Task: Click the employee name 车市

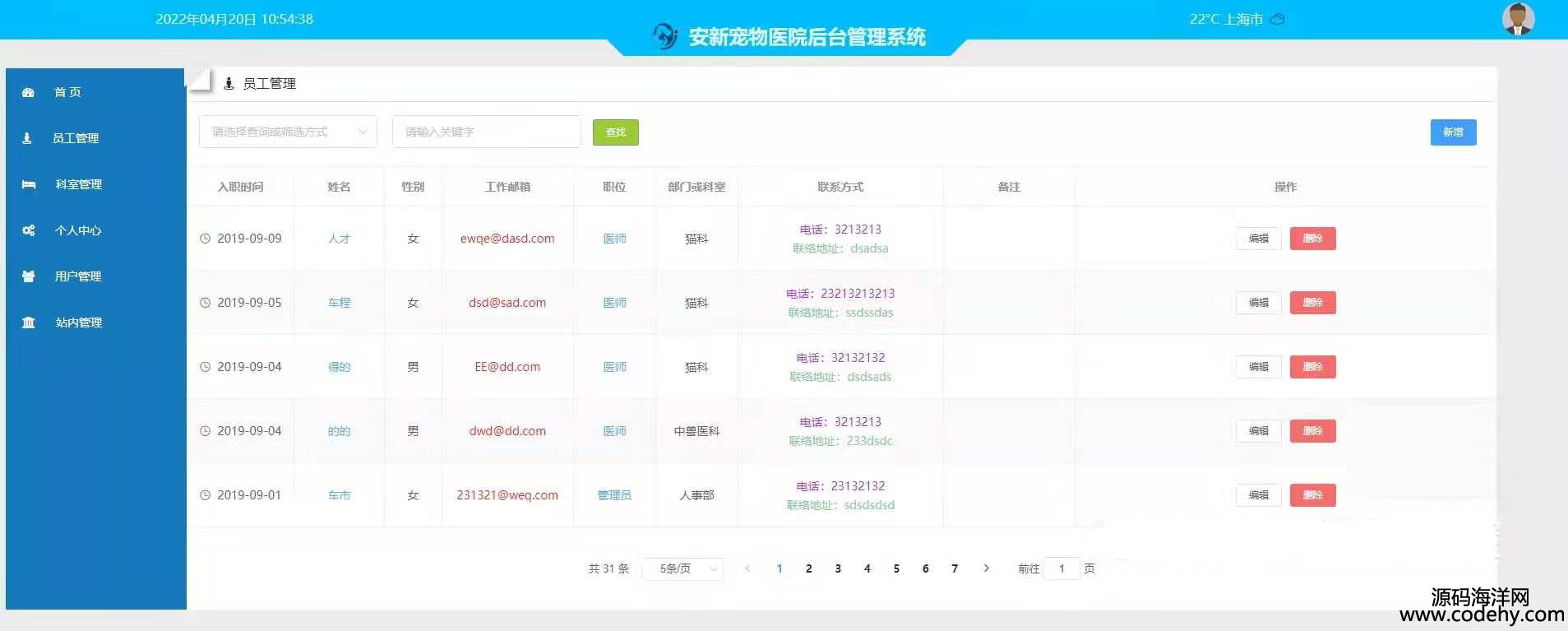Action: coord(339,495)
